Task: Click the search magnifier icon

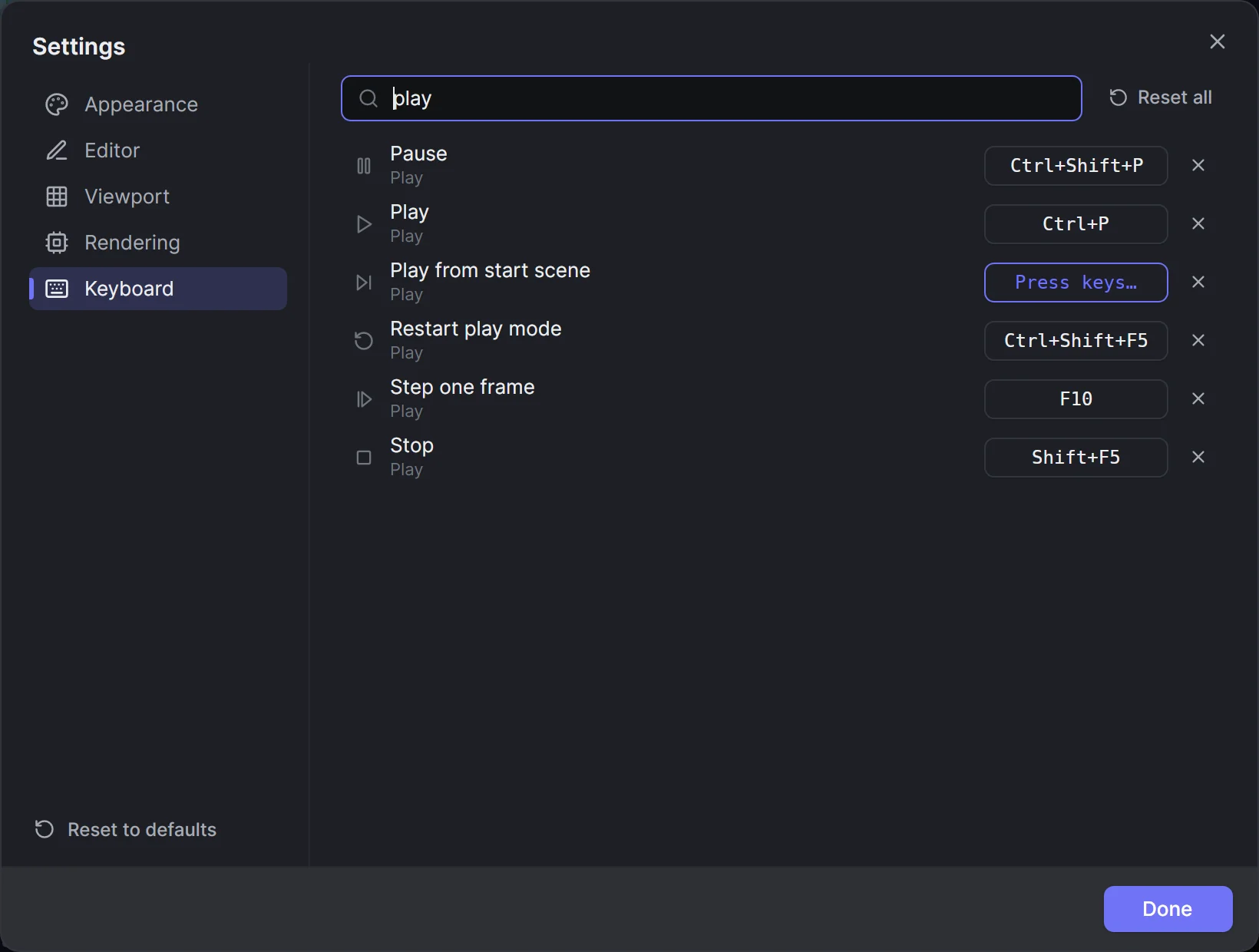Action: point(368,98)
